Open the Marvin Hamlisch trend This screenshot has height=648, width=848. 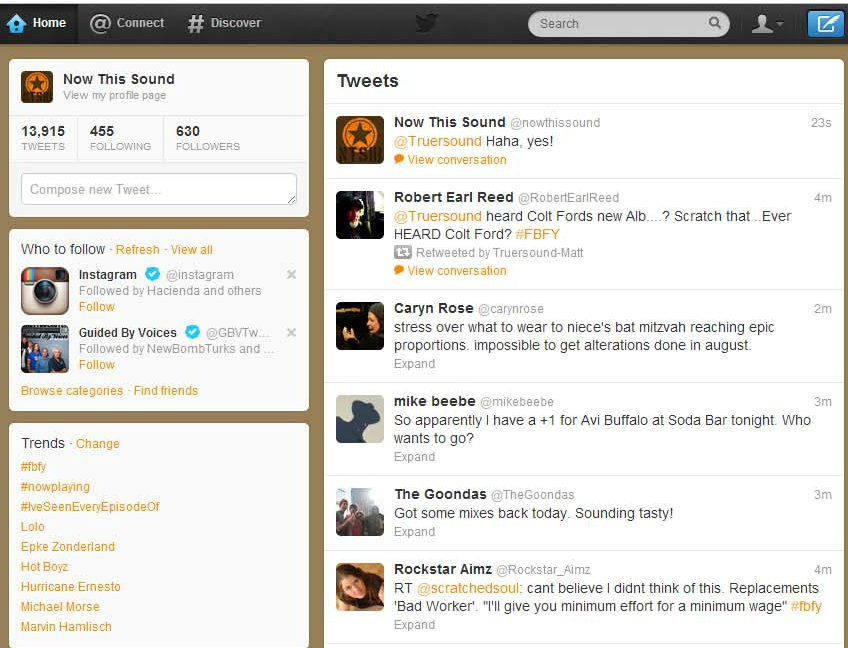pyautogui.click(x=66, y=627)
